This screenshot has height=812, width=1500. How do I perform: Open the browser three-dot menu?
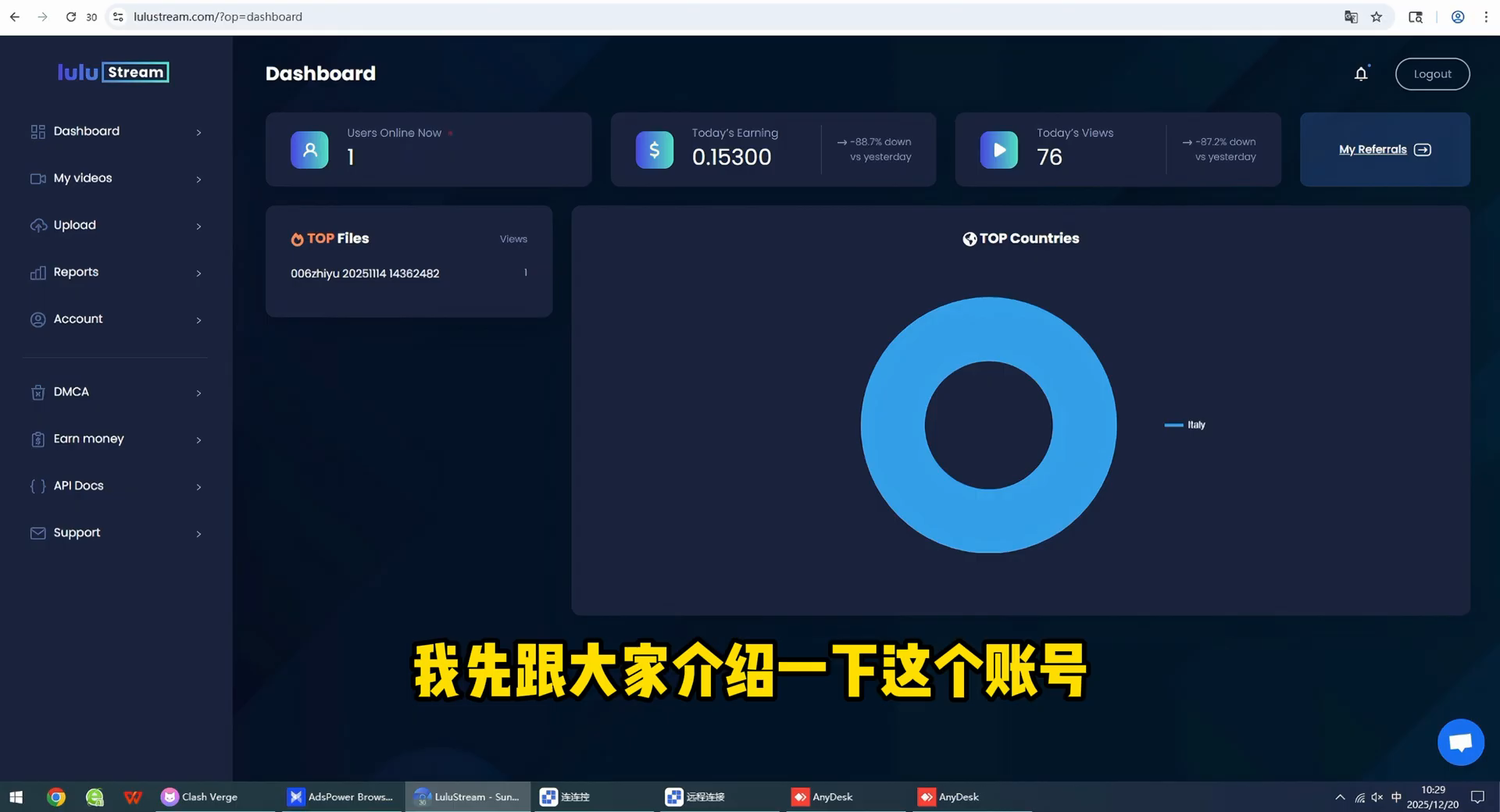1486,16
